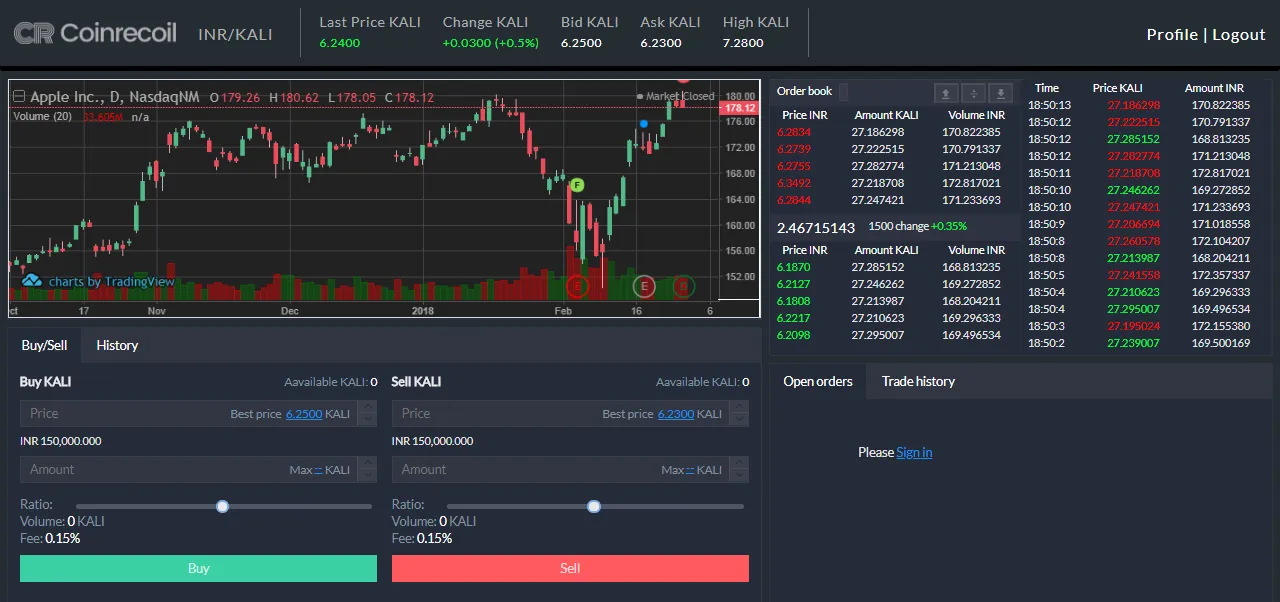This screenshot has width=1280, height=602.
Task: Click the Volume (20) indicator label
Action: point(42,117)
